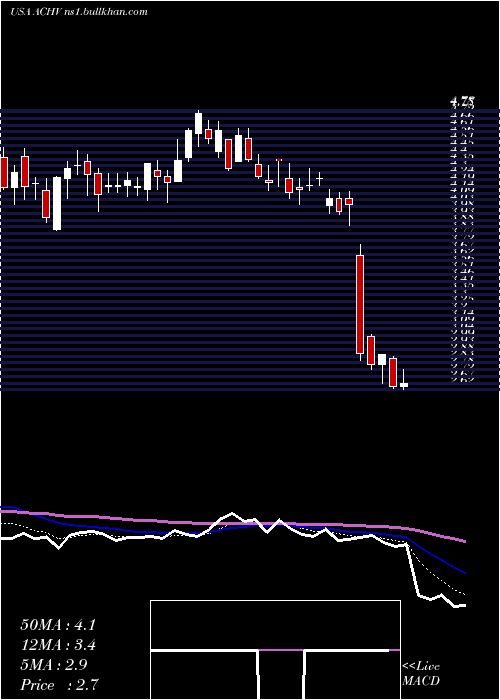
Task: Click the "50MA : 4.1" readout
Action: click(x=58, y=625)
